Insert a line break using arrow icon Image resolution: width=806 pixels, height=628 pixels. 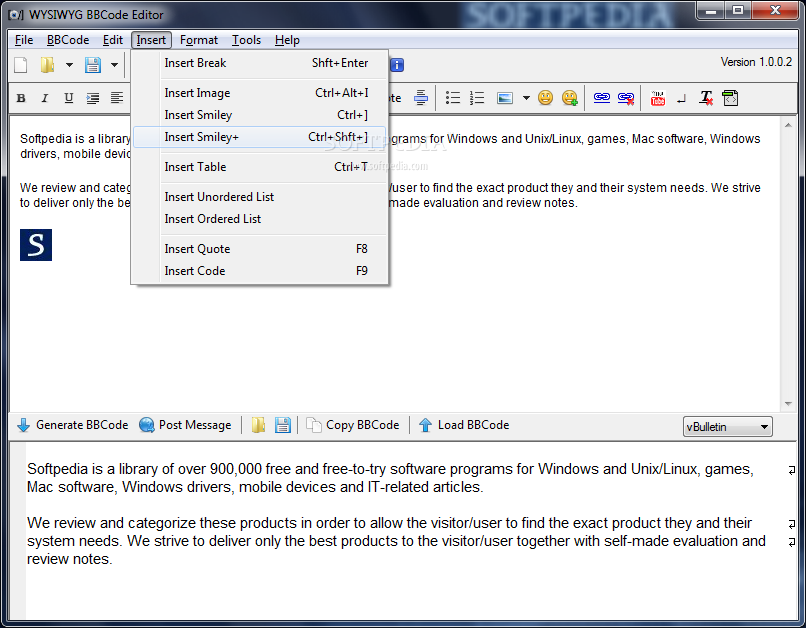682,99
